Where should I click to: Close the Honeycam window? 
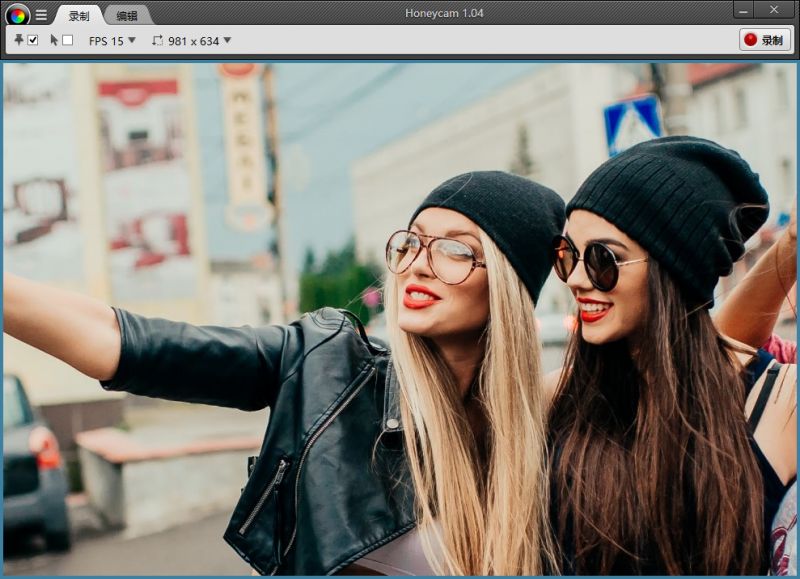point(774,9)
